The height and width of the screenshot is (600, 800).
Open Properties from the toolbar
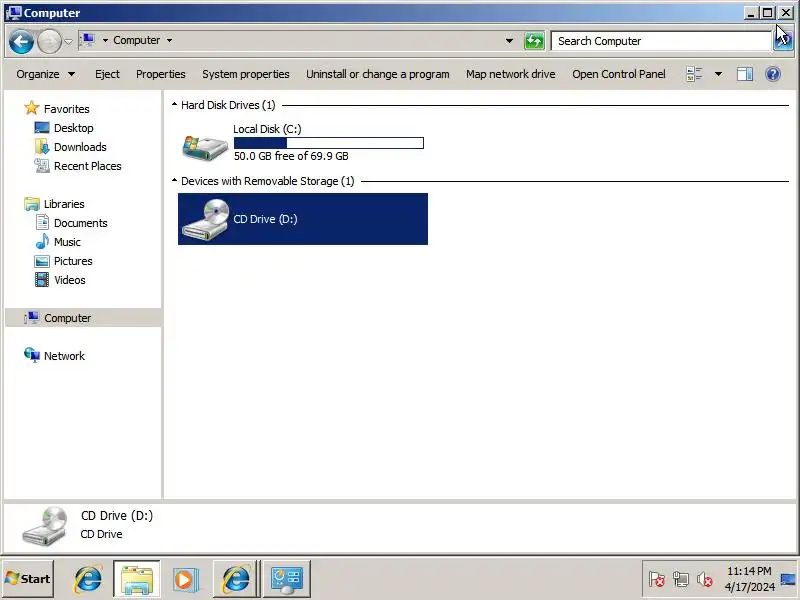click(161, 74)
